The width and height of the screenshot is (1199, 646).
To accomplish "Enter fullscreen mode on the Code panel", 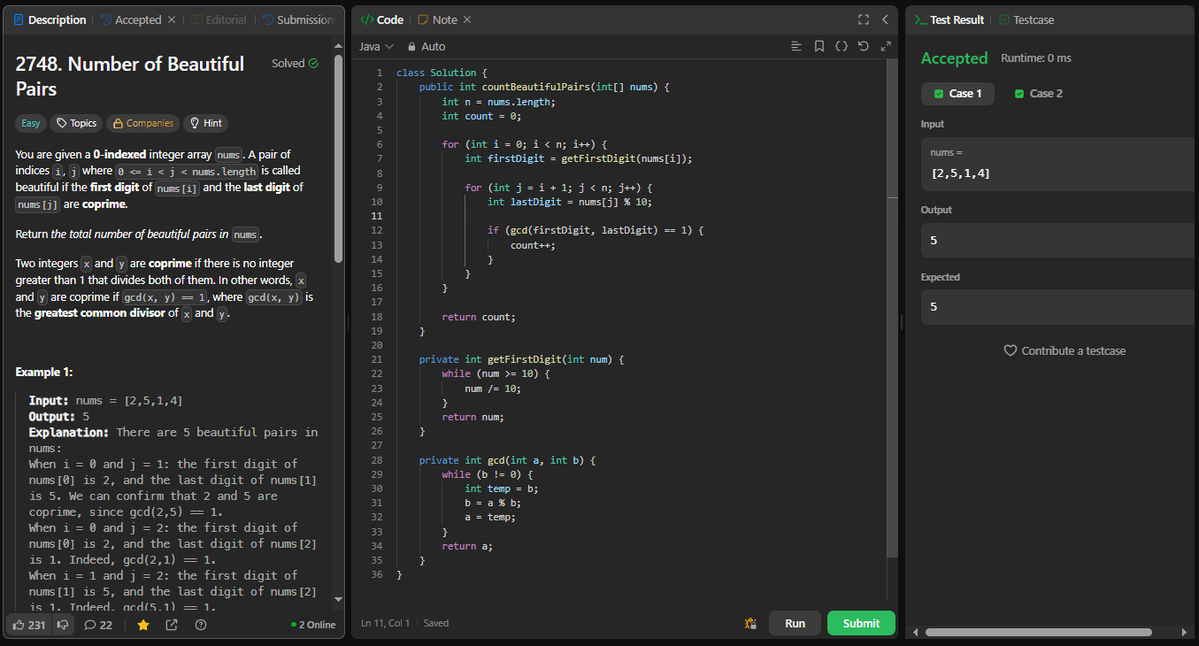I will (x=863, y=18).
